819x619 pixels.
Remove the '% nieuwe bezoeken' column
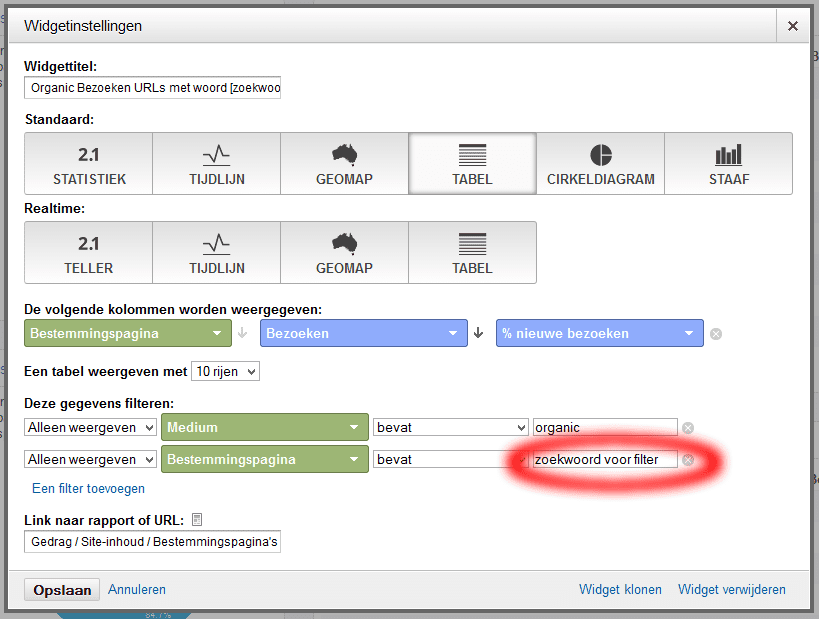tap(716, 334)
